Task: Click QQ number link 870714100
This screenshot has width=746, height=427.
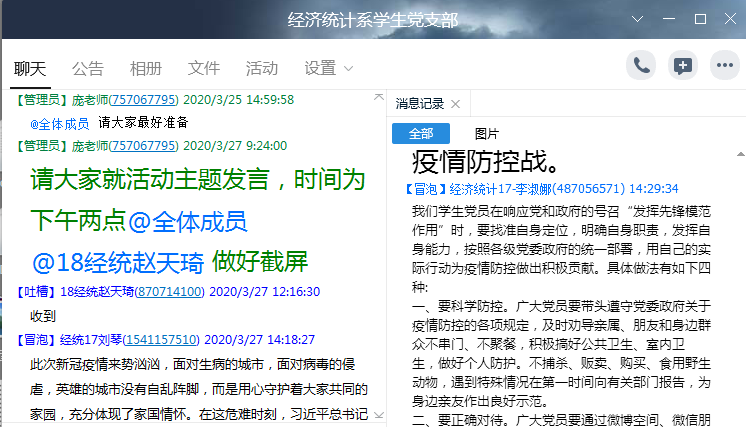Action: [169, 291]
